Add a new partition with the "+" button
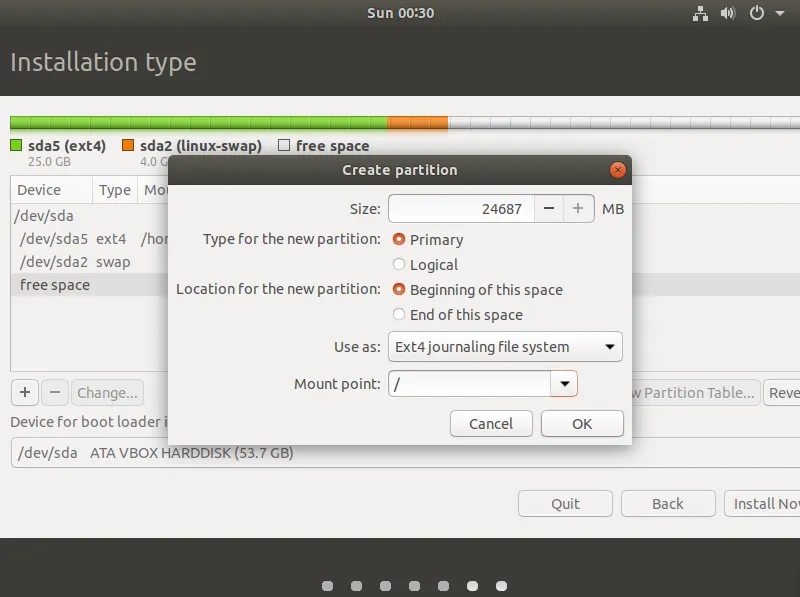 pos(24,392)
